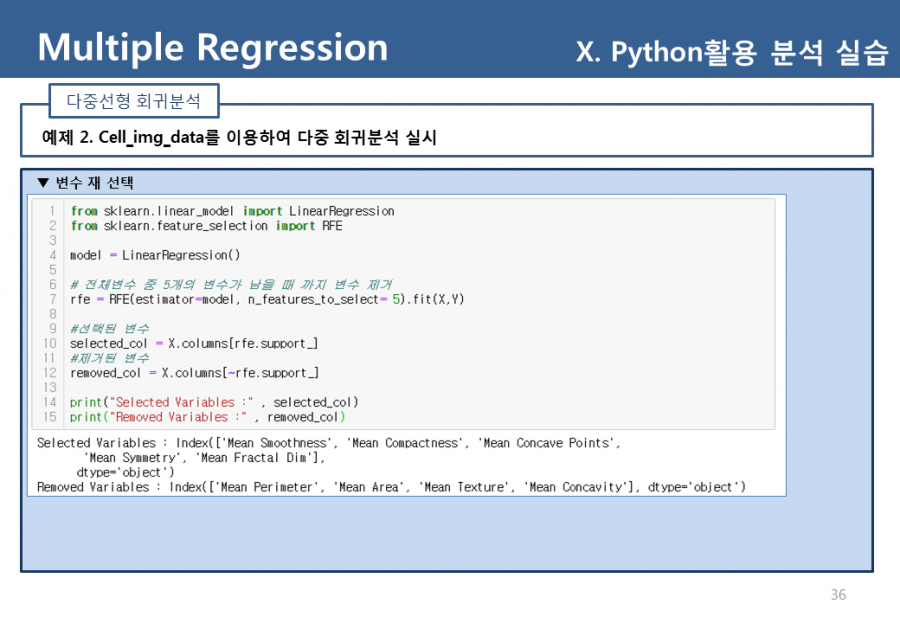The image size is (900, 623).
Task: Click the first dtype='object' output line
Action: pos(125,472)
